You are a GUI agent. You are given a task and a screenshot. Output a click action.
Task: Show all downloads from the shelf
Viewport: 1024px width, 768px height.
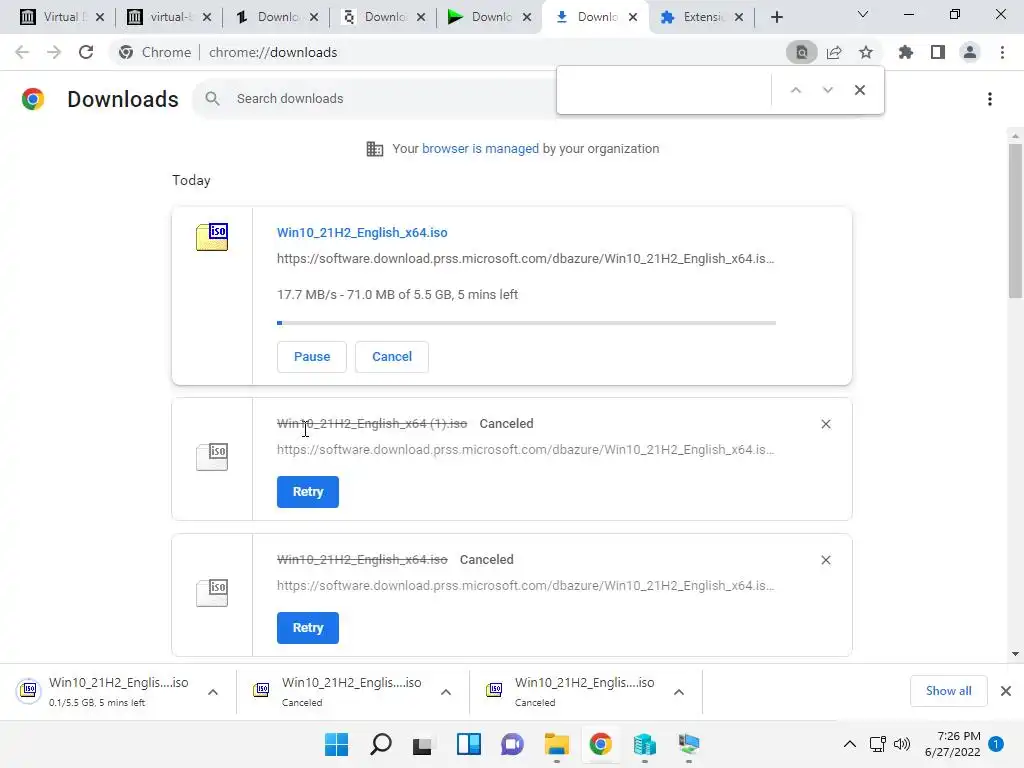pyautogui.click(x=948, y=691)
